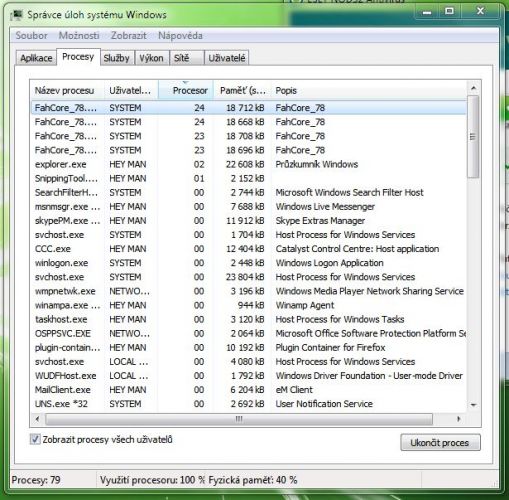Viewport: 509px width, 500px height.
Task: Select the msnmsgr.exe process row
Action: [249, 207]
